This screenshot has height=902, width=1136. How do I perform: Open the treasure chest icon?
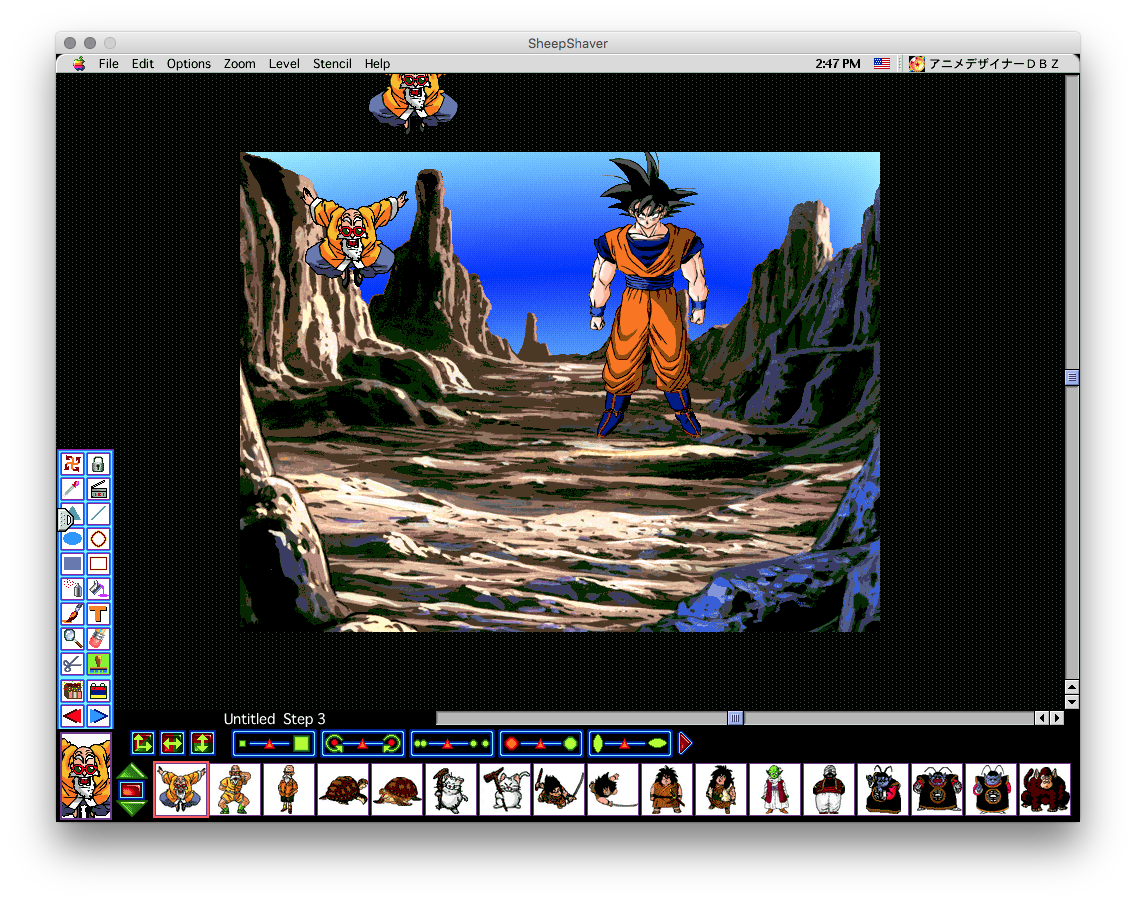pos(72,690)
